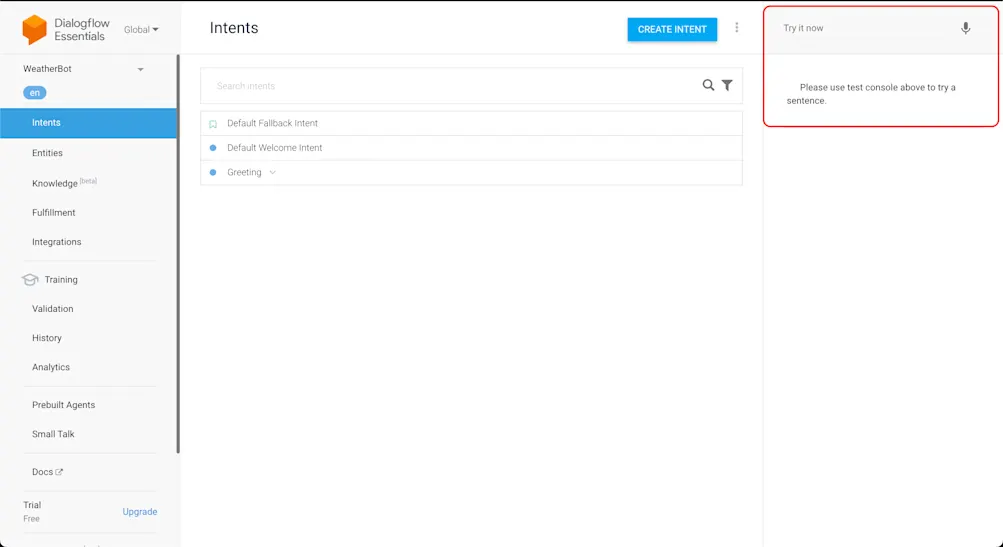Open the Integrations page

(x=56, y=242)
